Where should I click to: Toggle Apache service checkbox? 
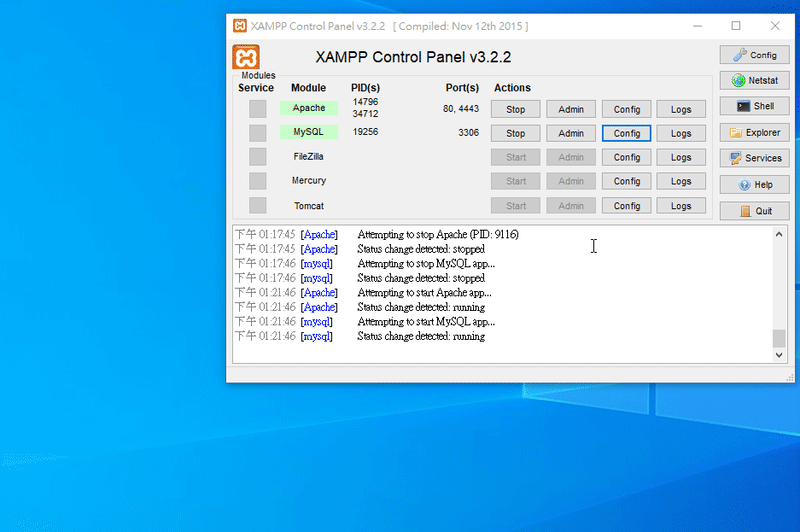pyautogui.click(x=258, y=109)
